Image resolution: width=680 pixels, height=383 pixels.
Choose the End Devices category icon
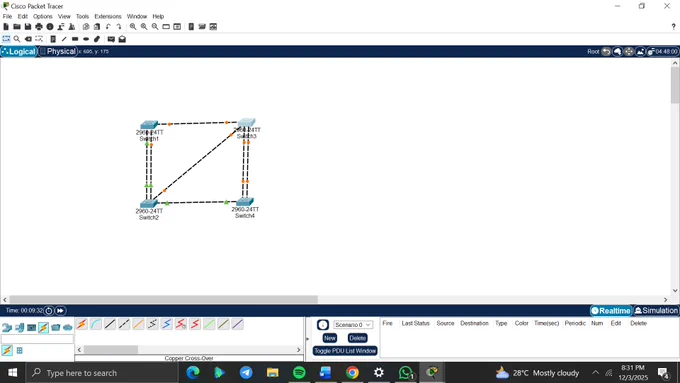[x=19, y=327]
